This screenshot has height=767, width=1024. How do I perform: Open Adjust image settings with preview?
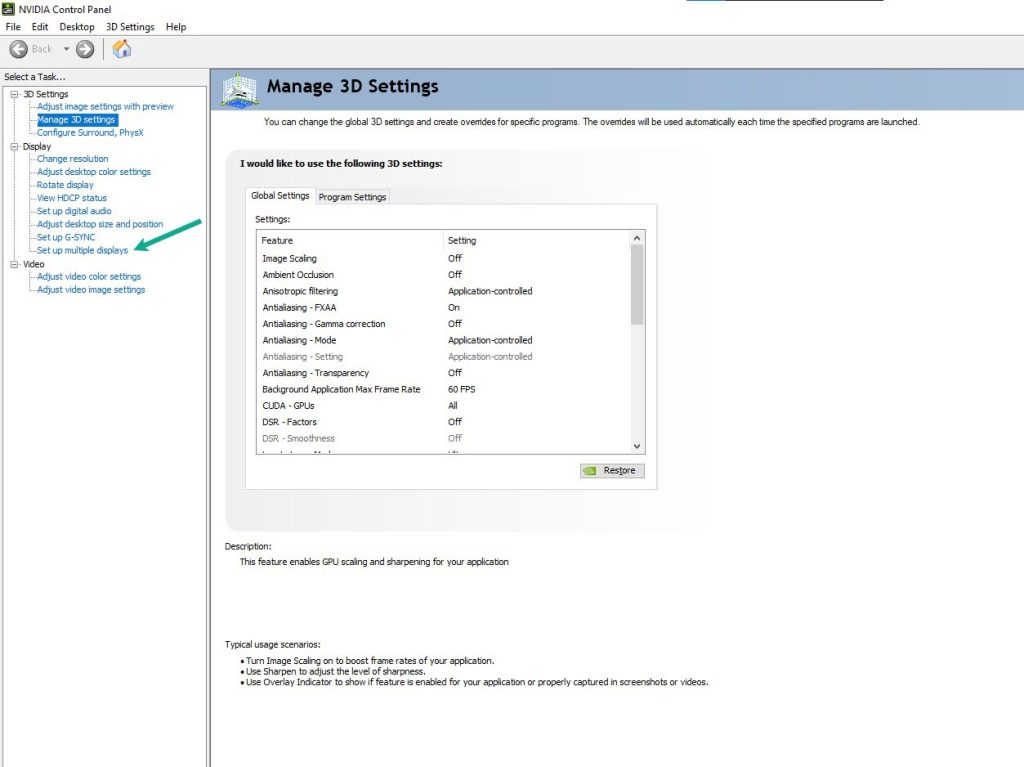(x=105, y=106)
